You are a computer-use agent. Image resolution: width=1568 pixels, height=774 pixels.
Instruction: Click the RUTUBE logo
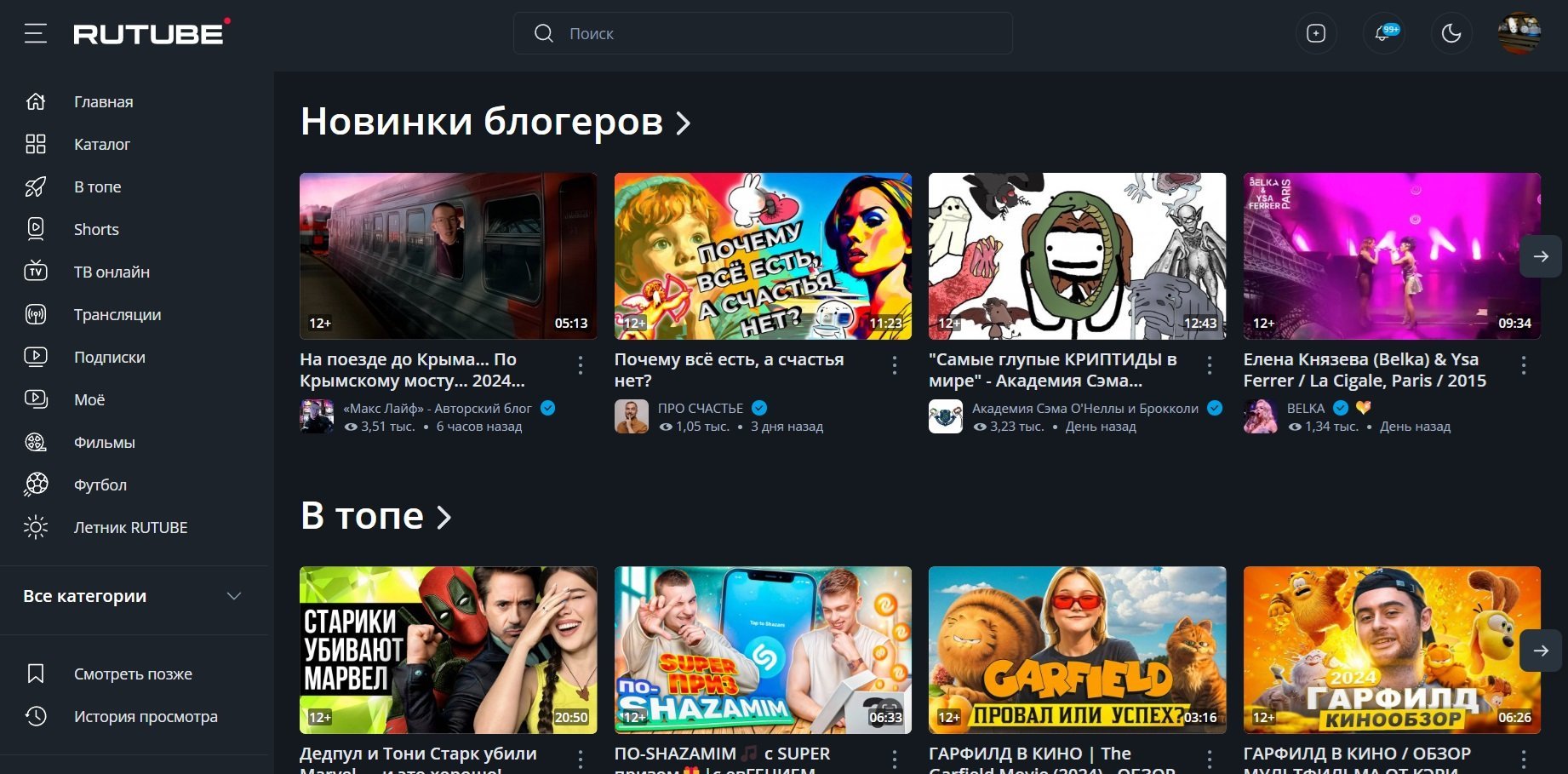coord(152,32)
